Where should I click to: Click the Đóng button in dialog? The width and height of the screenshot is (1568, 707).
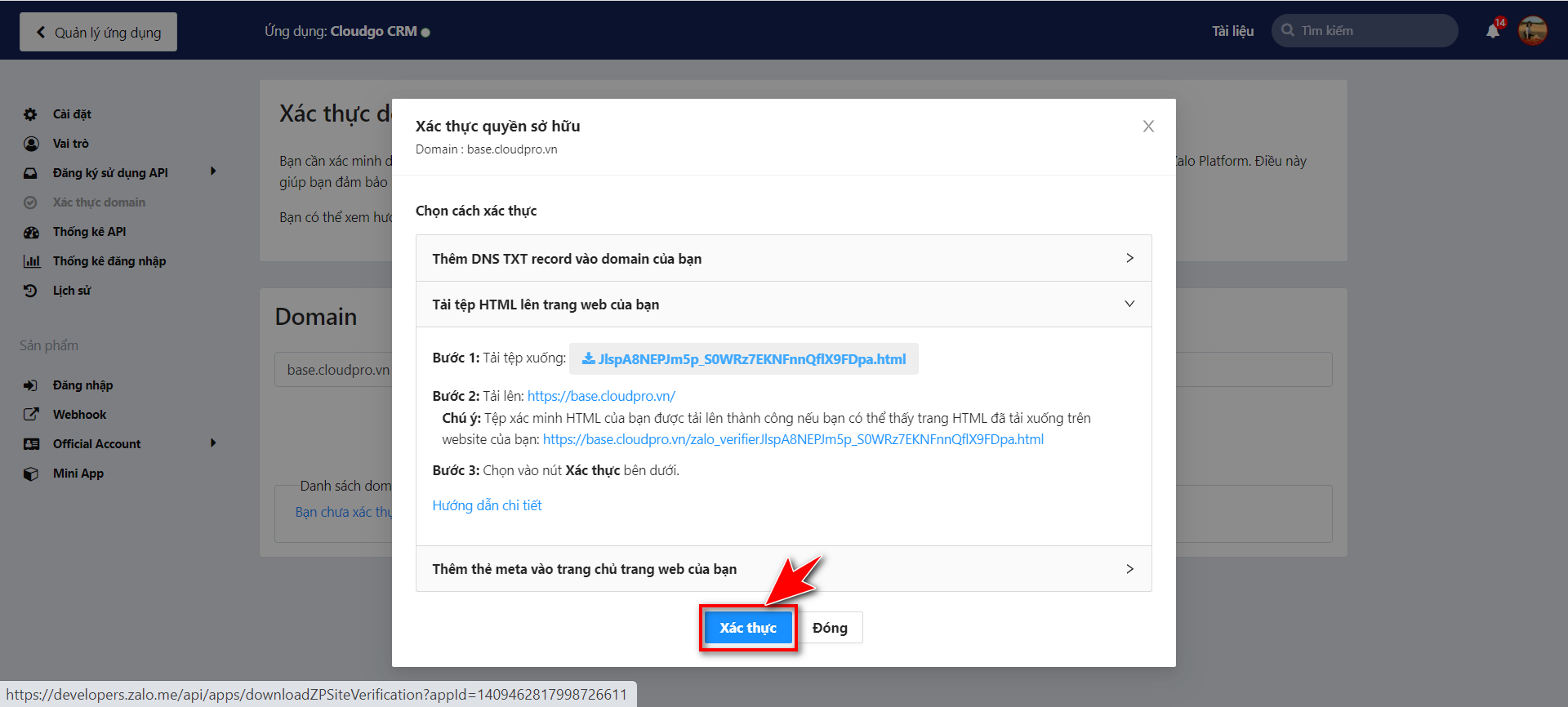pyautogui.click(x=830, y=628)
